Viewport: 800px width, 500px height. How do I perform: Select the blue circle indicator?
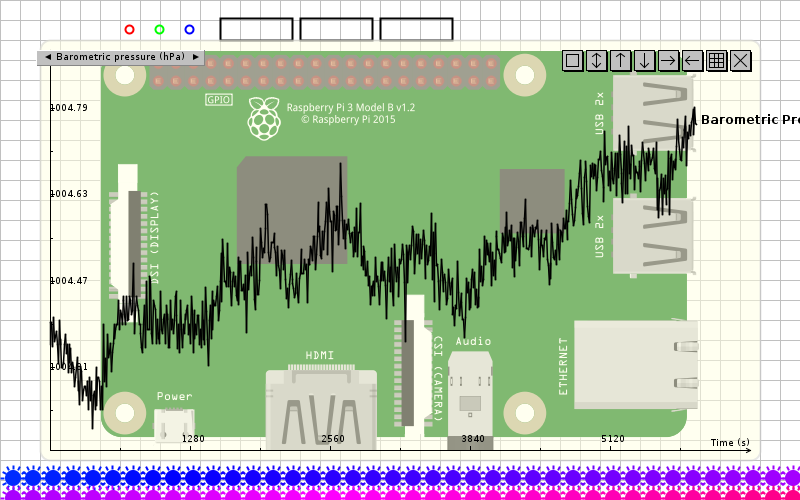tap(189, 30)
